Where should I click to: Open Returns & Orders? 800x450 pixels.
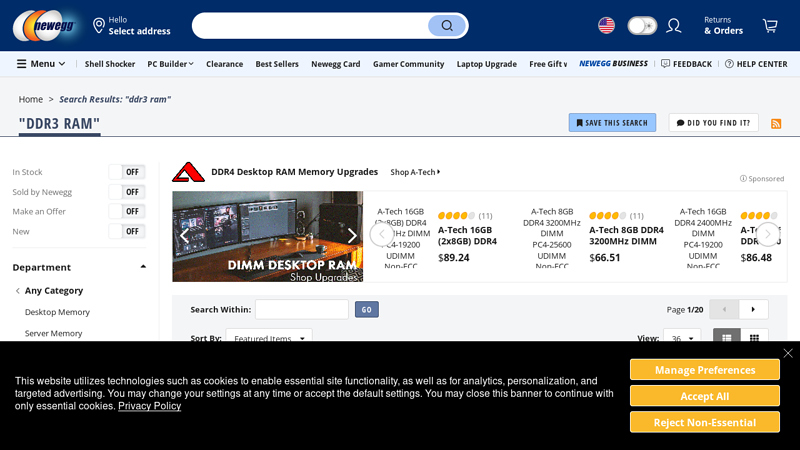click(723, 26)
